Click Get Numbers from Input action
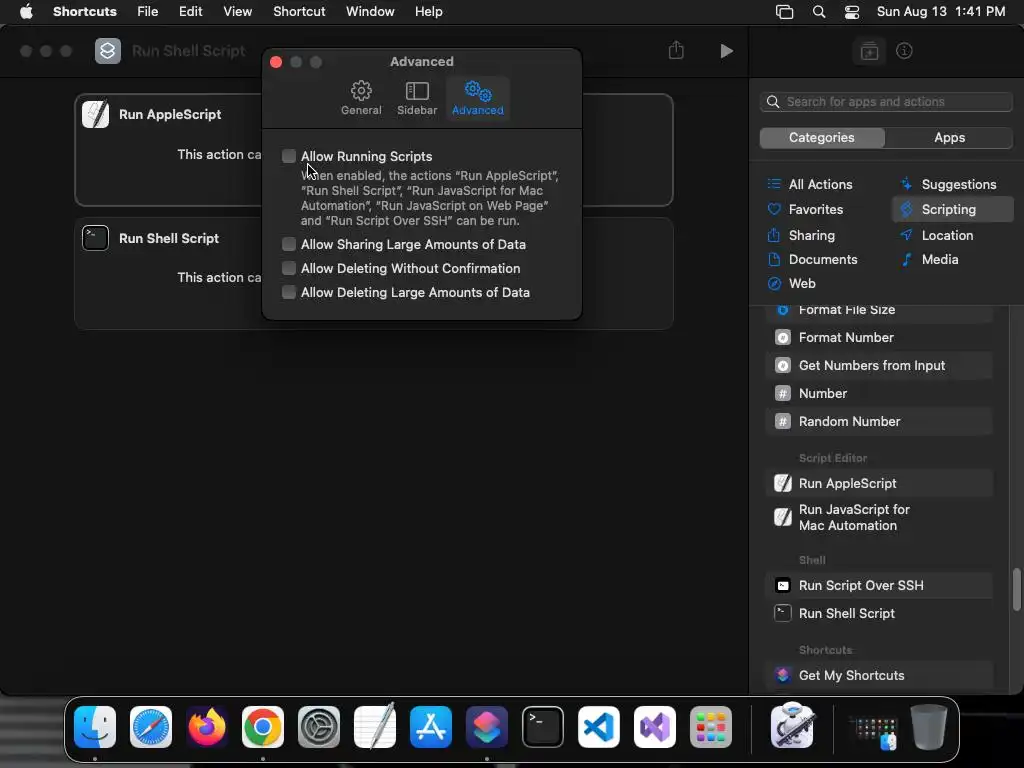The image size is (1024, 768). pyautogui.click(x=879, y=366)
